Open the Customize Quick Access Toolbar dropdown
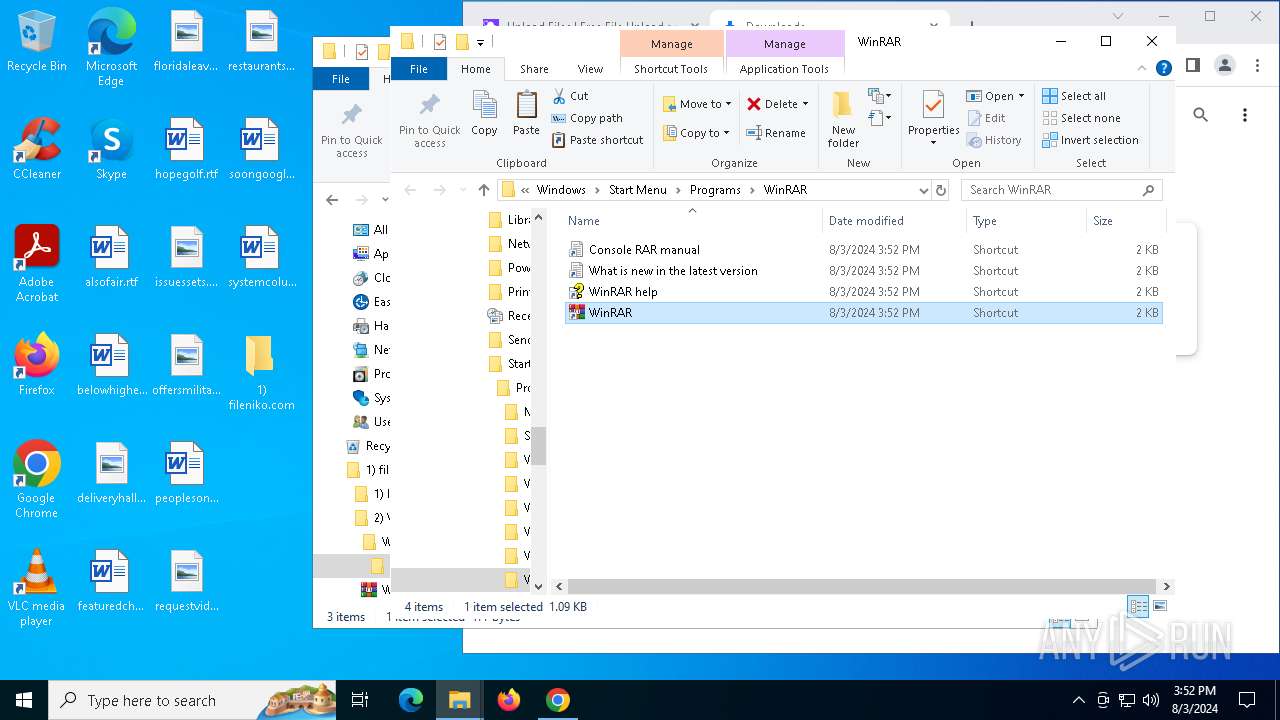 click(x=481, y=42)
